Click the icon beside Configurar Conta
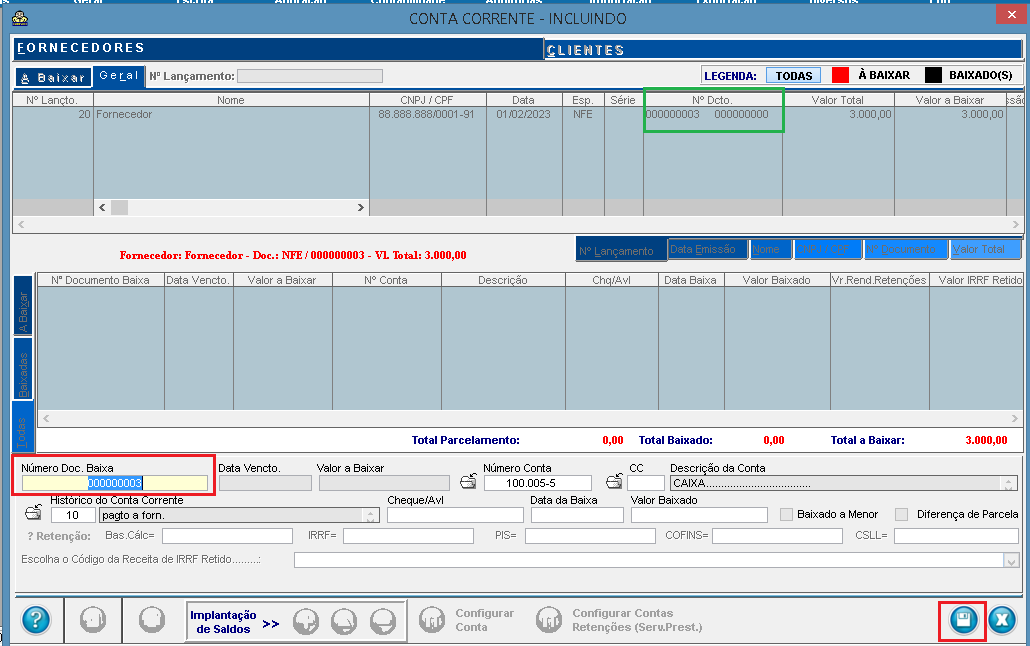 pyautogui.click(x=432, y=620)
